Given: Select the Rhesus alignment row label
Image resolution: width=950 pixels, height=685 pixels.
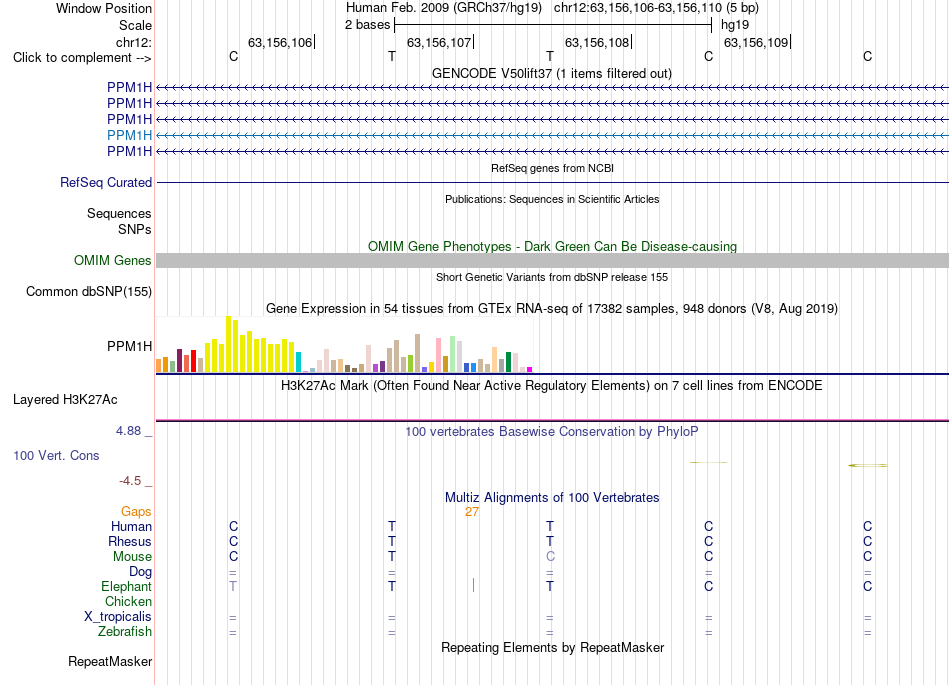Looking at the screenshot, I should click(x=130, y=541).
